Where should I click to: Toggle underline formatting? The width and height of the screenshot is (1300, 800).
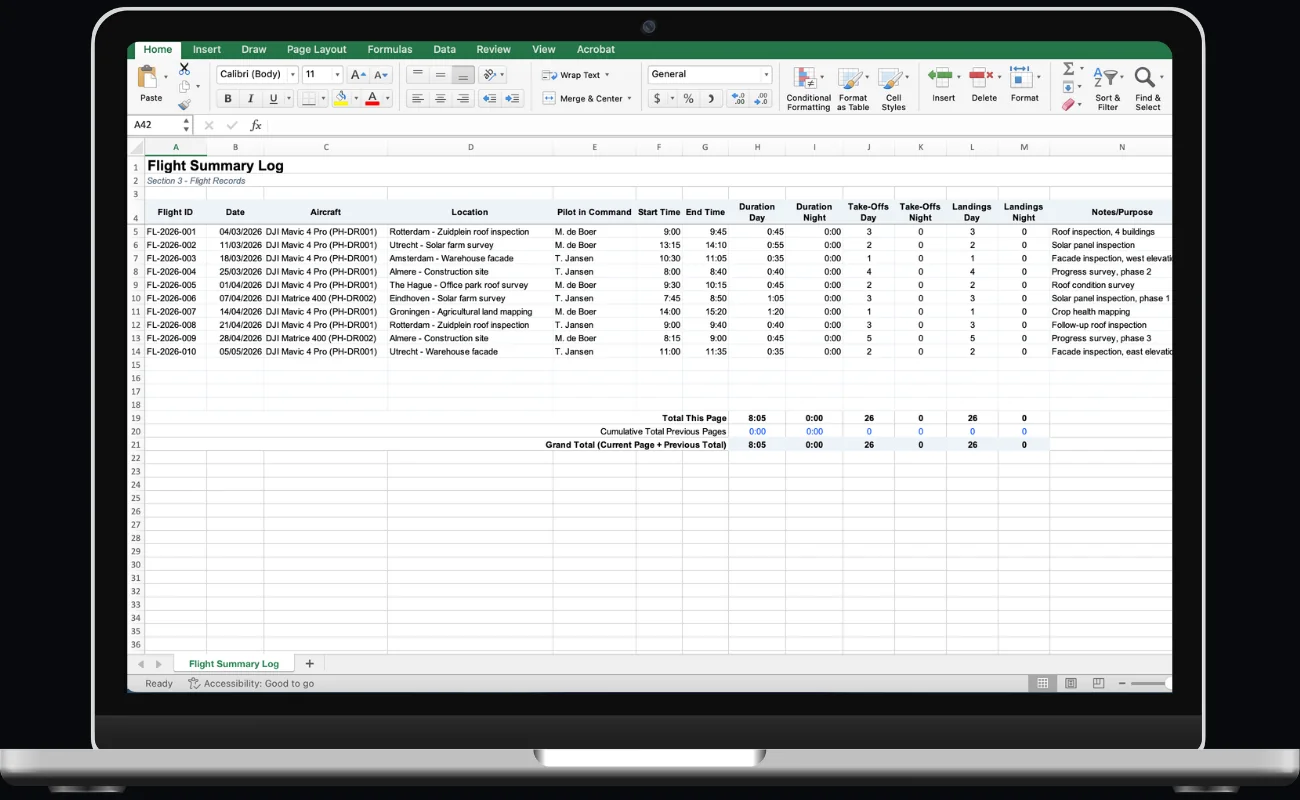272,99
